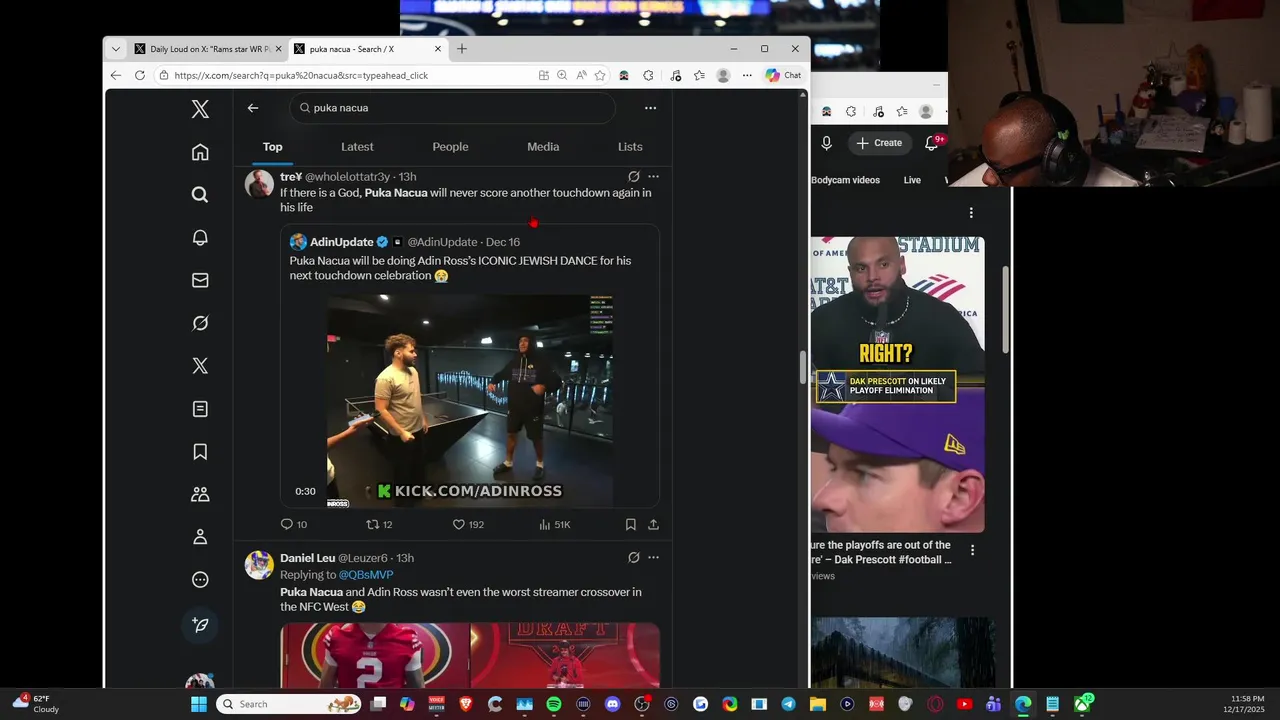Open Bookmarks in X sidebar
Image resolution: width=1280 pixels, height=720 pixels.
(200, 452)
